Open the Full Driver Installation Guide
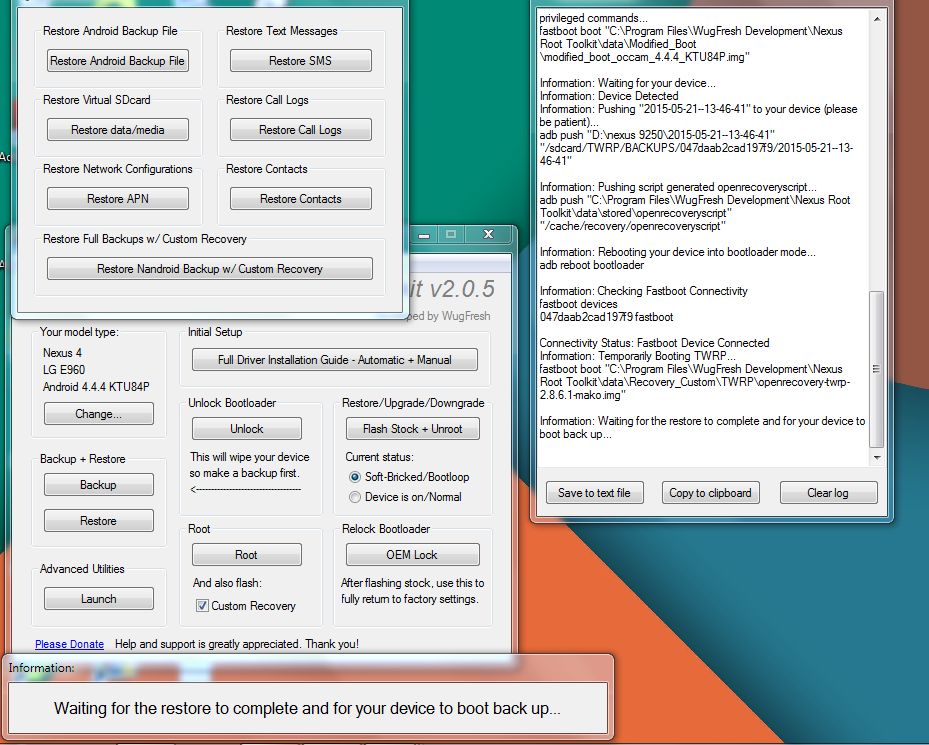This screenshot has width=929, height=745. coord(335,360)
